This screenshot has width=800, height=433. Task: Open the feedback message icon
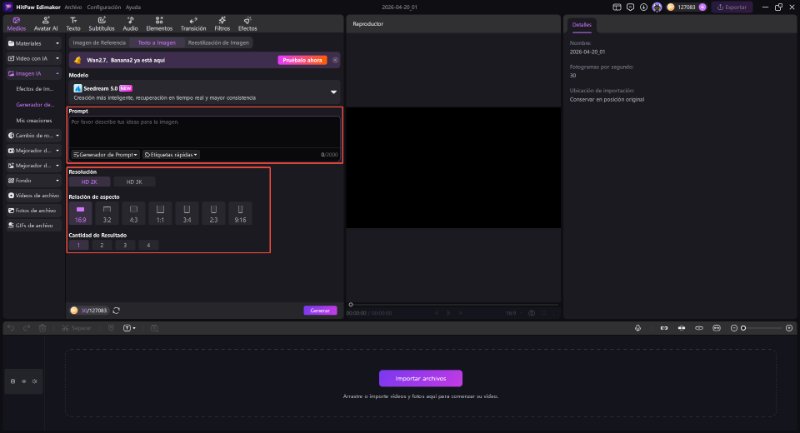[630, 7]
